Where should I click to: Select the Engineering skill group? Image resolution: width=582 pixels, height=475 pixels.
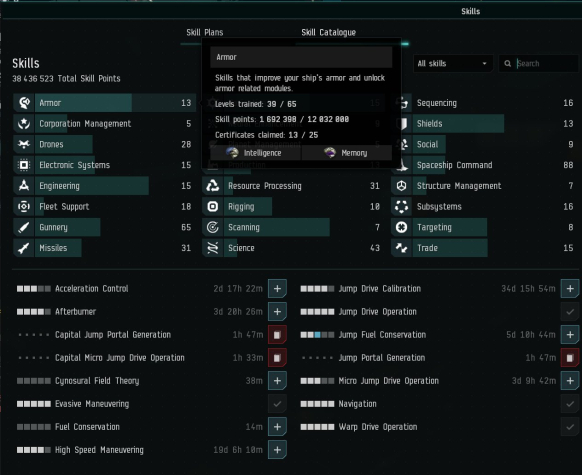(x=105, y=186)
